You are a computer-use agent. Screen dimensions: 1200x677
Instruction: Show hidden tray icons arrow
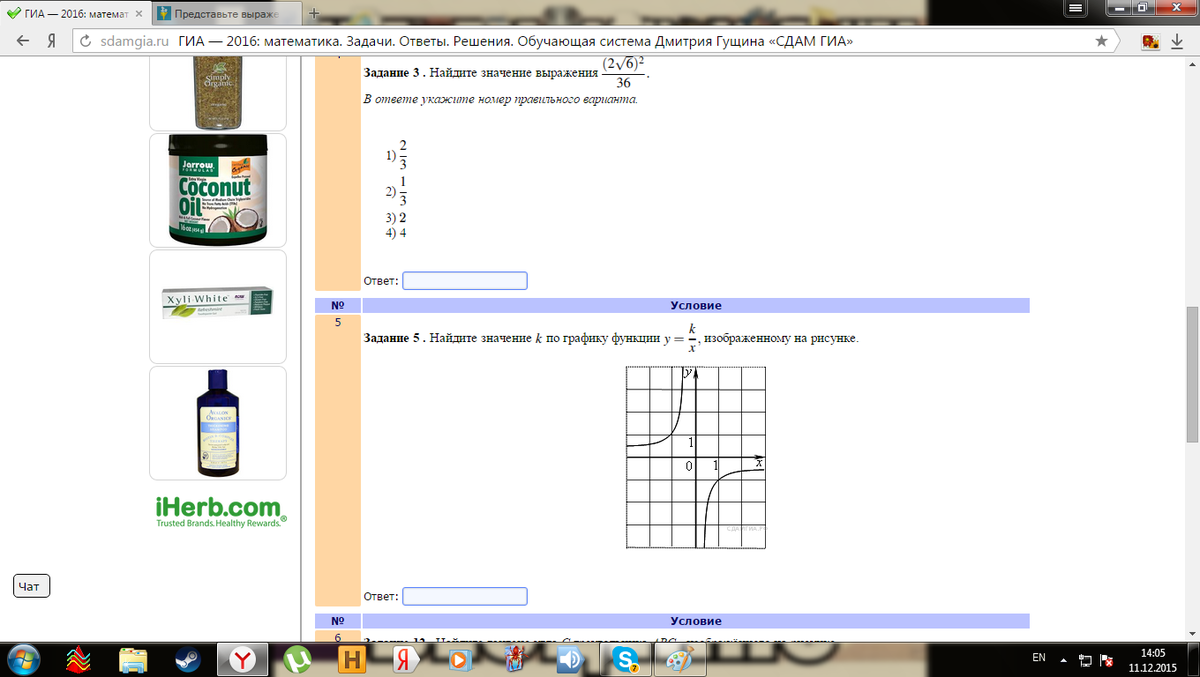1063,660
